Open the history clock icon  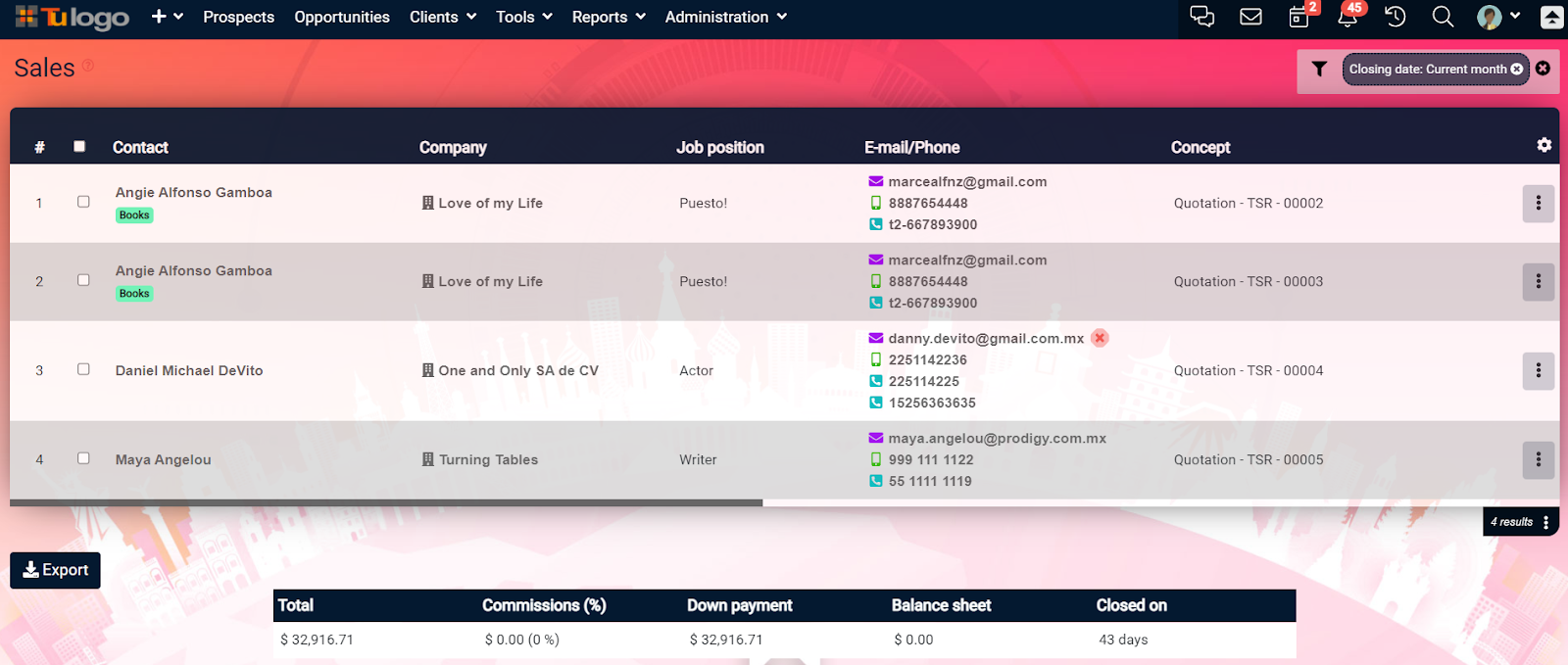[x=1395, y=17]
